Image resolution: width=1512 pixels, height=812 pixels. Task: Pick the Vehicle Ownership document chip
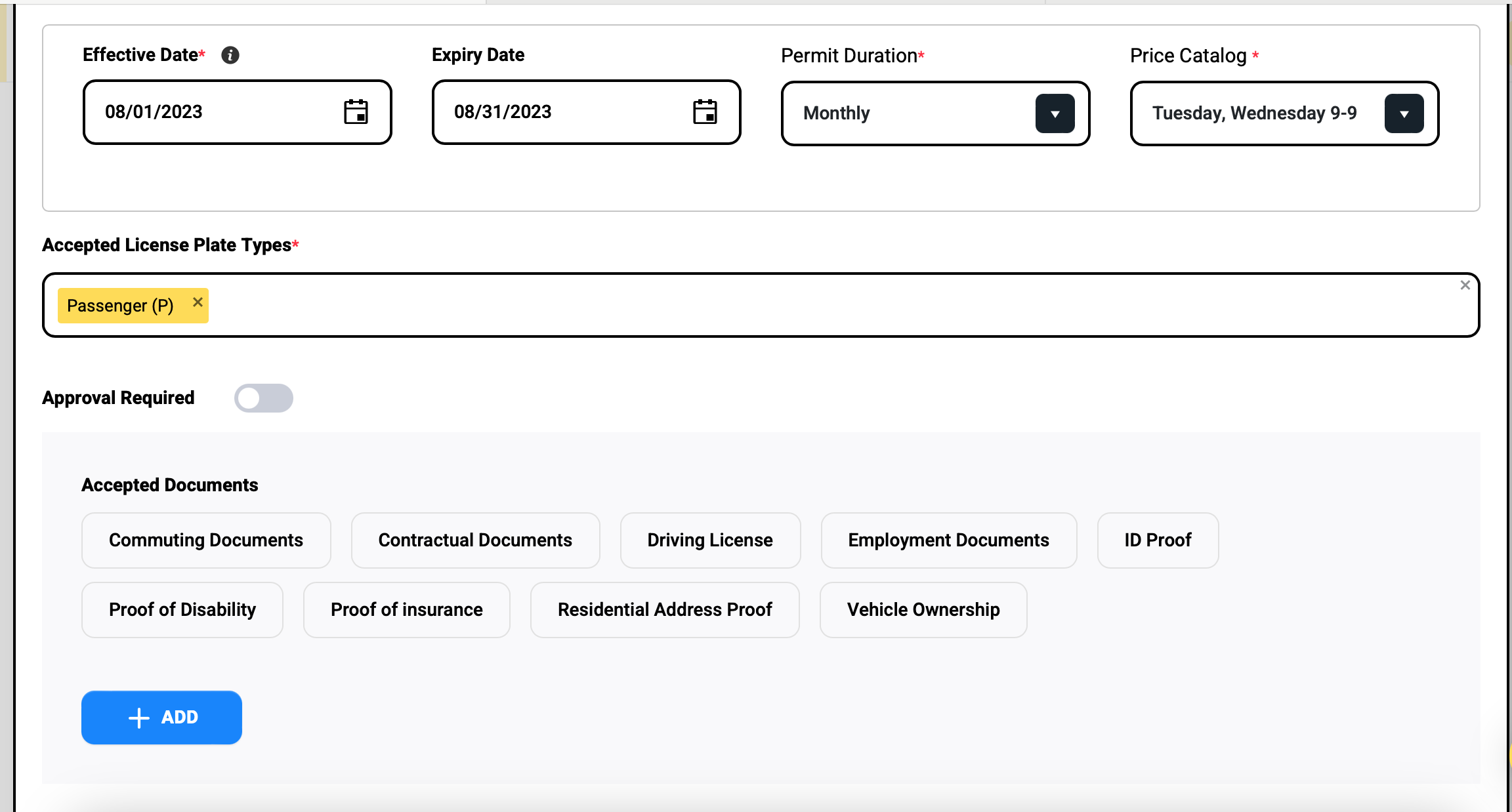[923, 610]
